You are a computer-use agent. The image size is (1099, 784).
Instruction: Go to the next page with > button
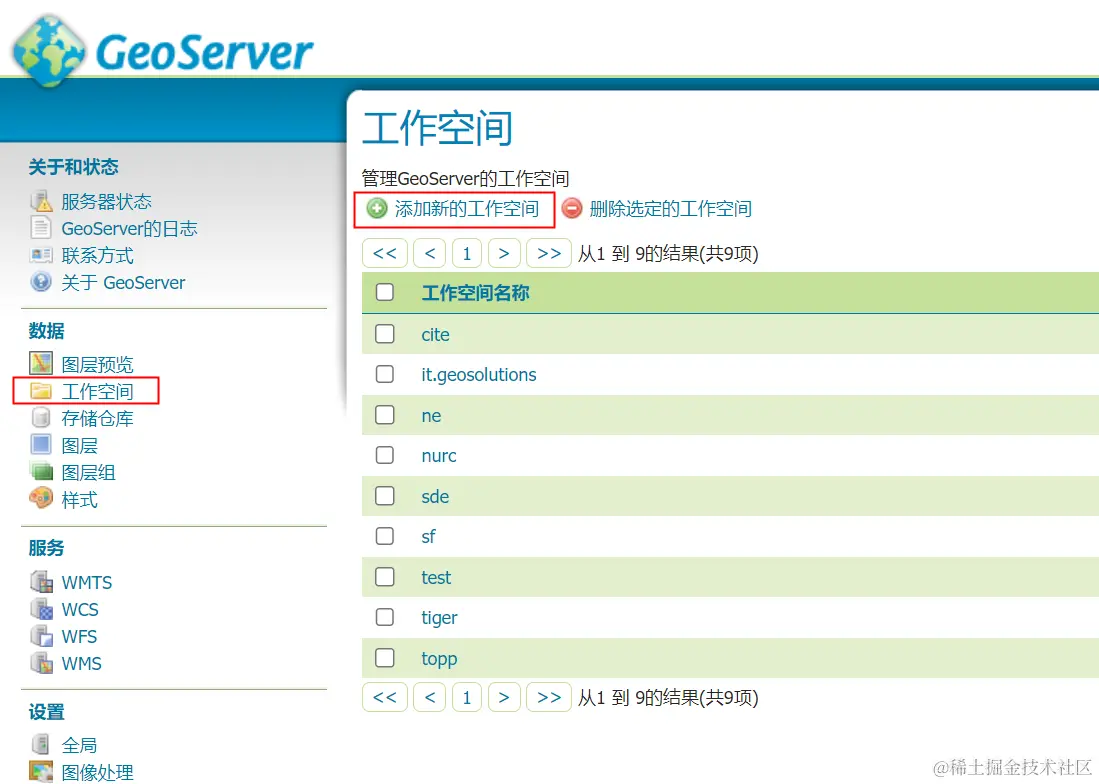[x=504, y=253]
